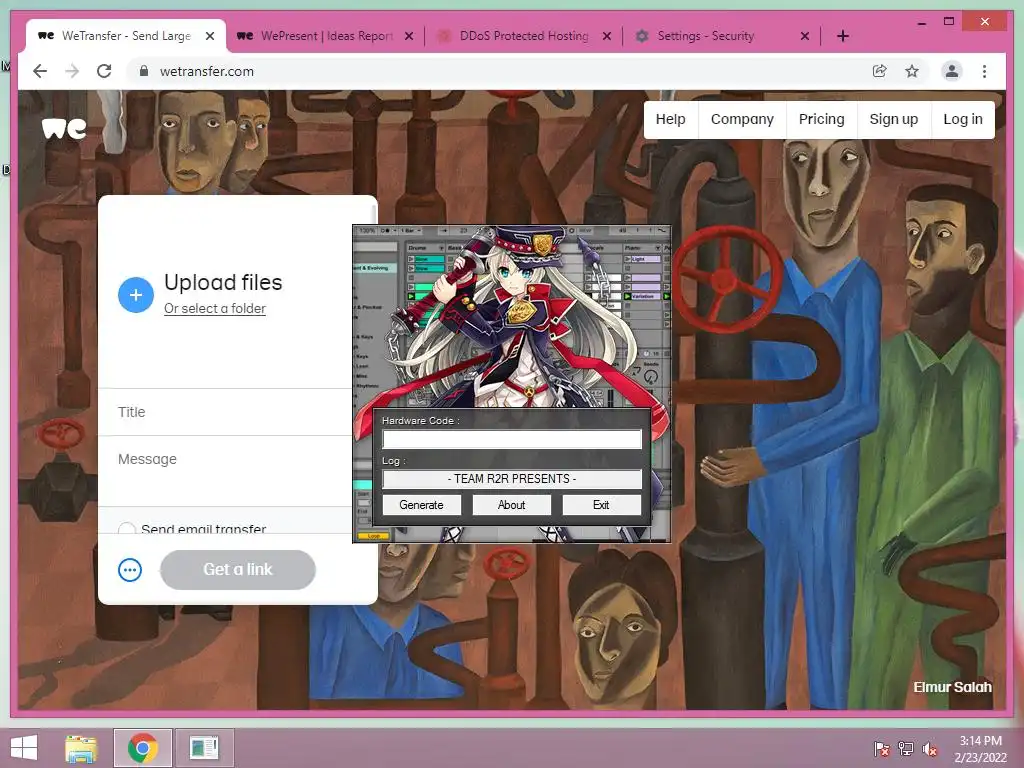Switch to the WePresent Ideas Report tab

tap(325, 36)
